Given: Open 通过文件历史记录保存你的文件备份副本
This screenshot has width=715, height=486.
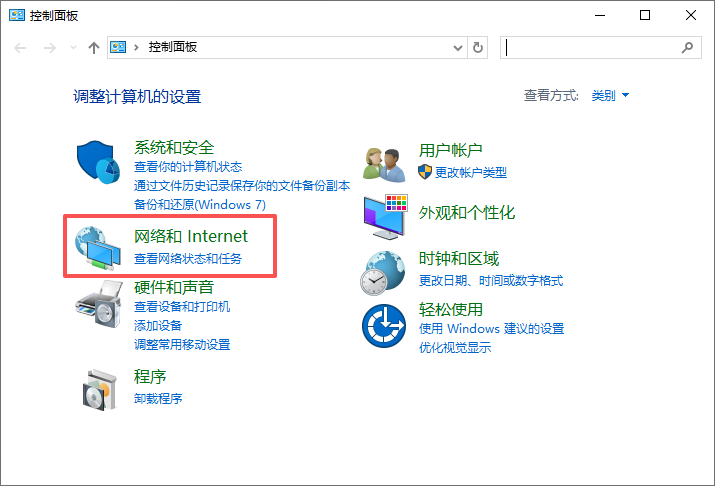Looking at the screenshot, I should 242,186.
